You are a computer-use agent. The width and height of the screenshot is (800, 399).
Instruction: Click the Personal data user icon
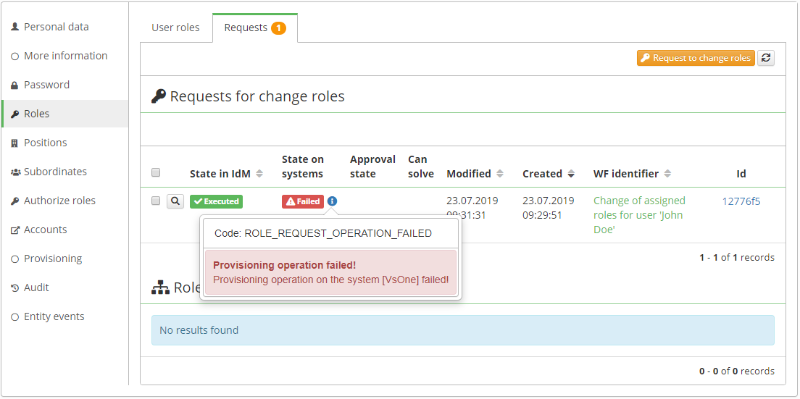(15, 27)
